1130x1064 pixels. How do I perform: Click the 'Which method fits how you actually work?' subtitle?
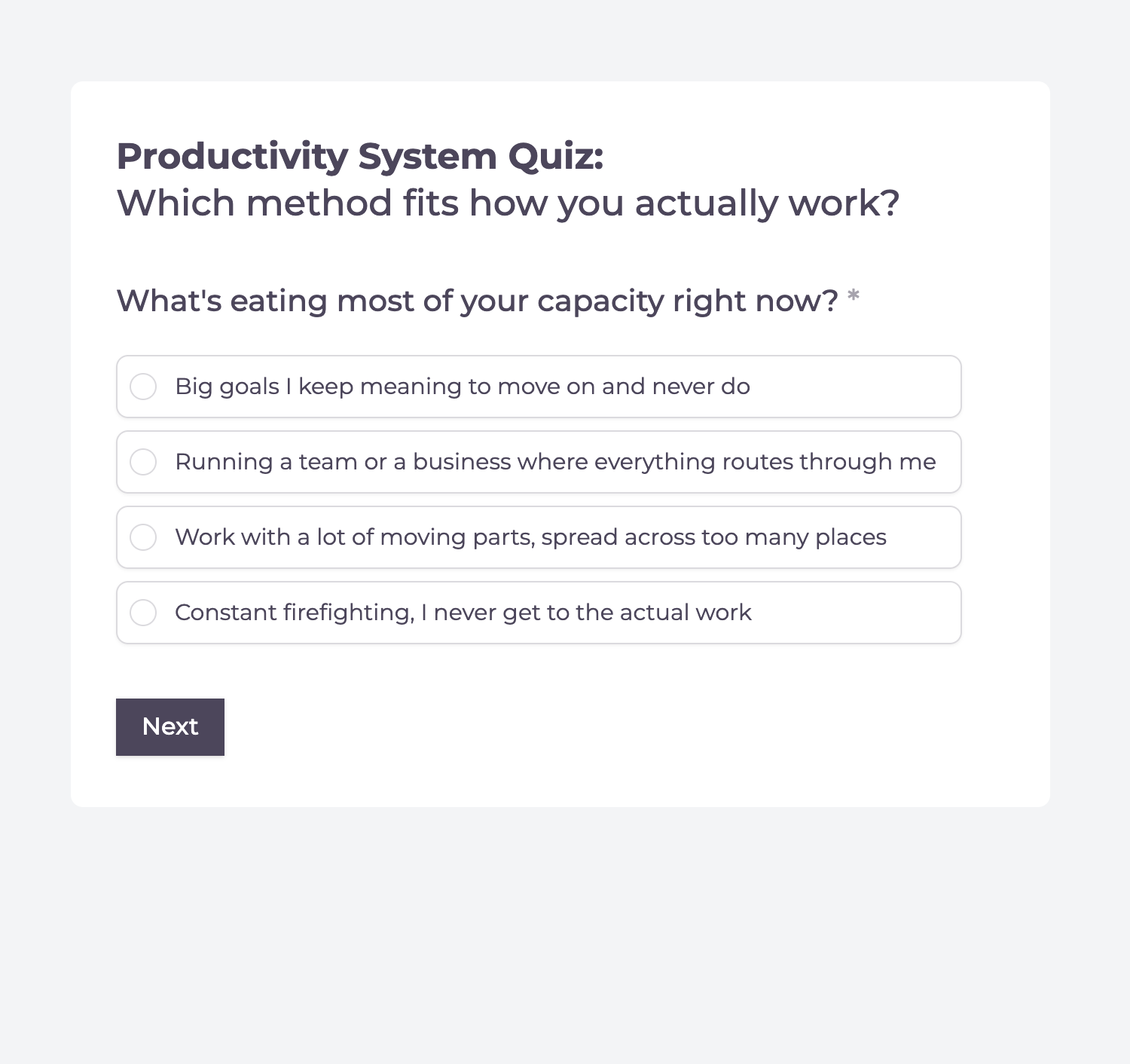[508, 203]
